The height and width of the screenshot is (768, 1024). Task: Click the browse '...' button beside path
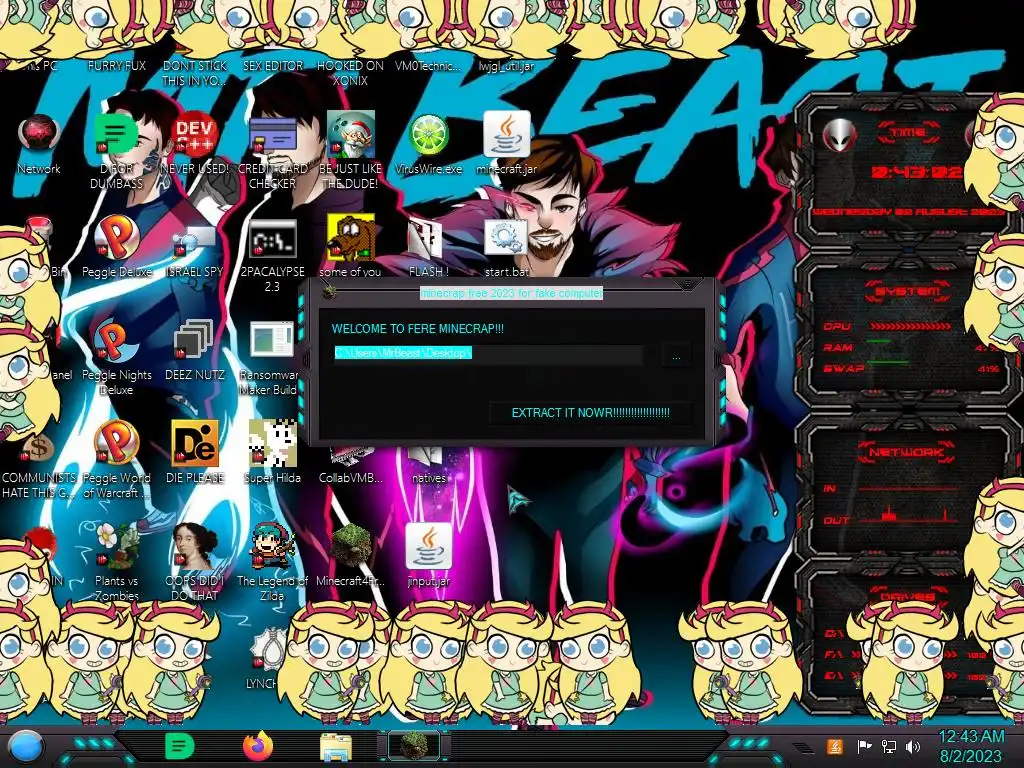point(677,356)
